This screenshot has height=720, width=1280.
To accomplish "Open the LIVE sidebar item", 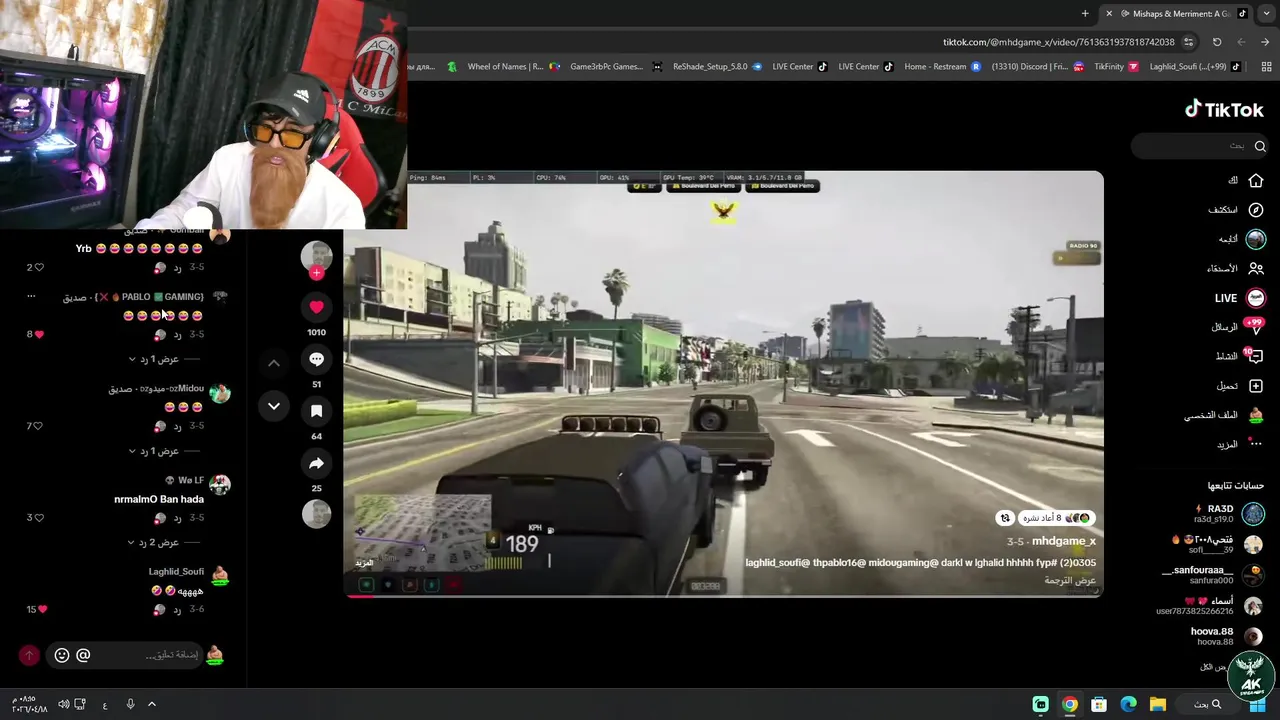I will (x=1238, y=298).
